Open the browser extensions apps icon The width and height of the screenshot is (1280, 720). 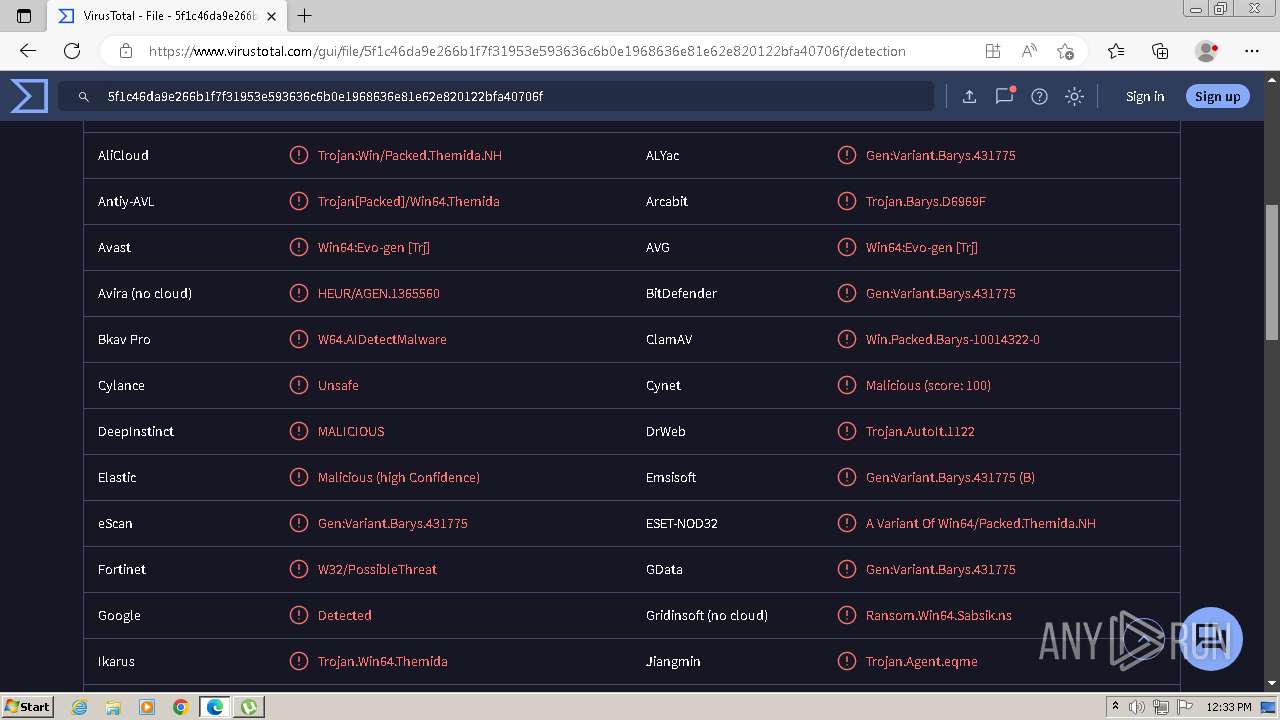[x=992, y=51]
